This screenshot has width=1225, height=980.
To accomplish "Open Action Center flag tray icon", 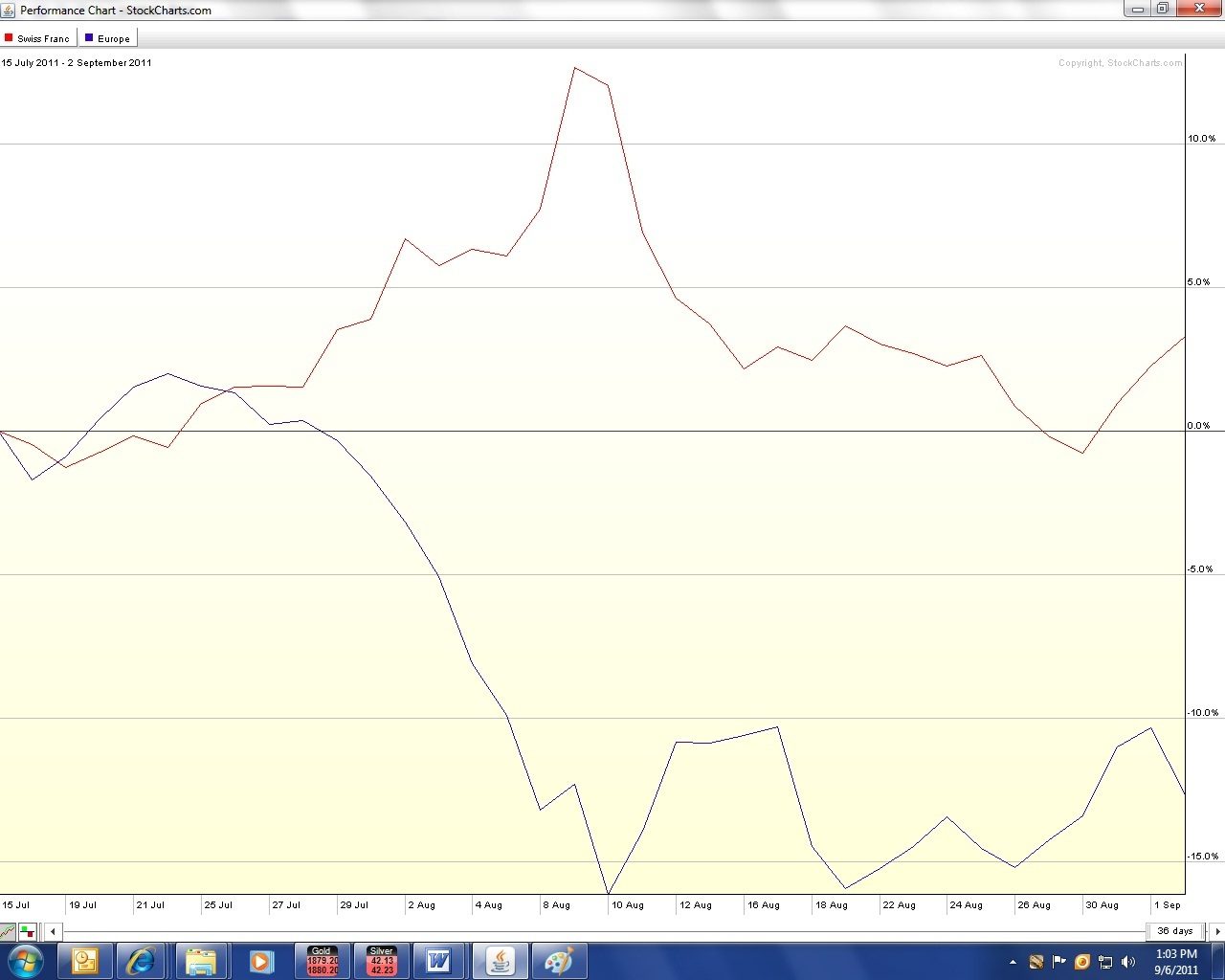I will (x=1059, y=962).
